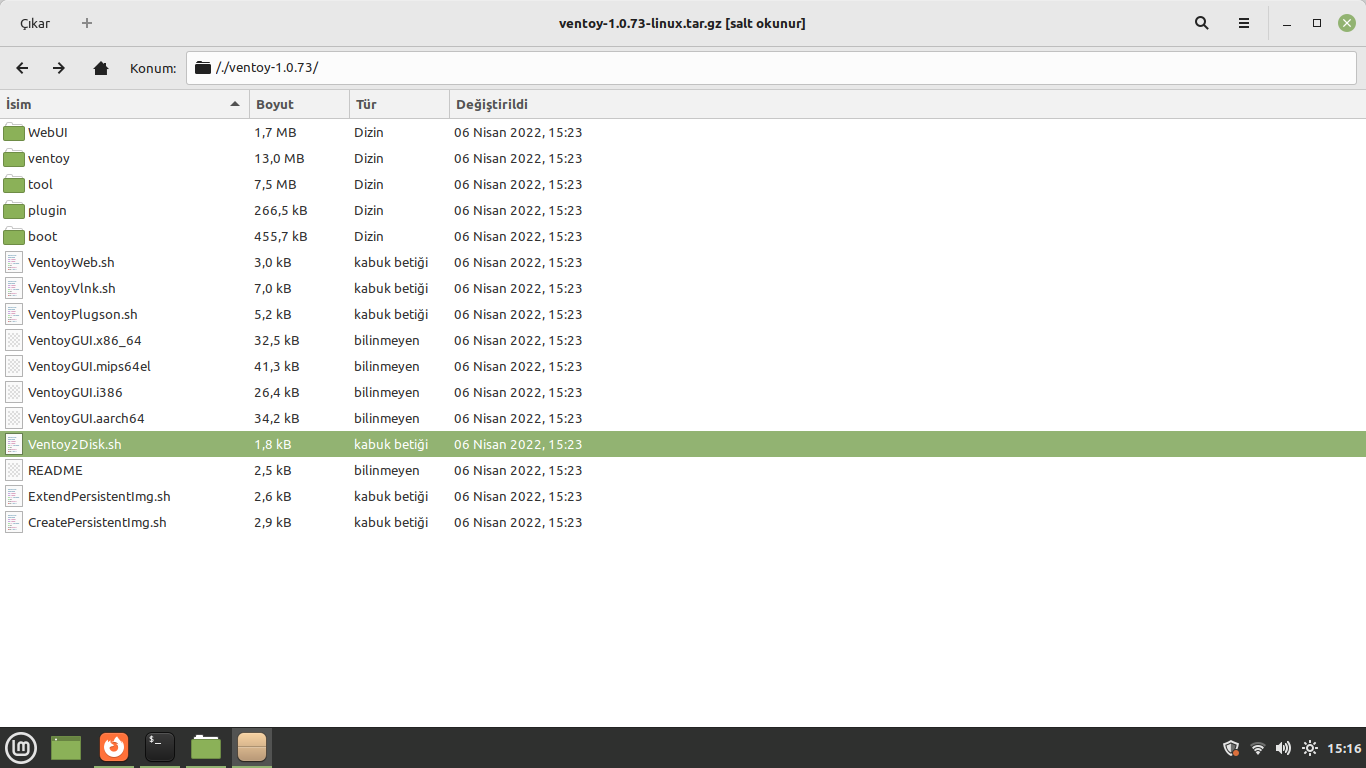Select the VentoyGUI.aarch64 file icon
This screenshot has width=1366, height=768.
14,418
